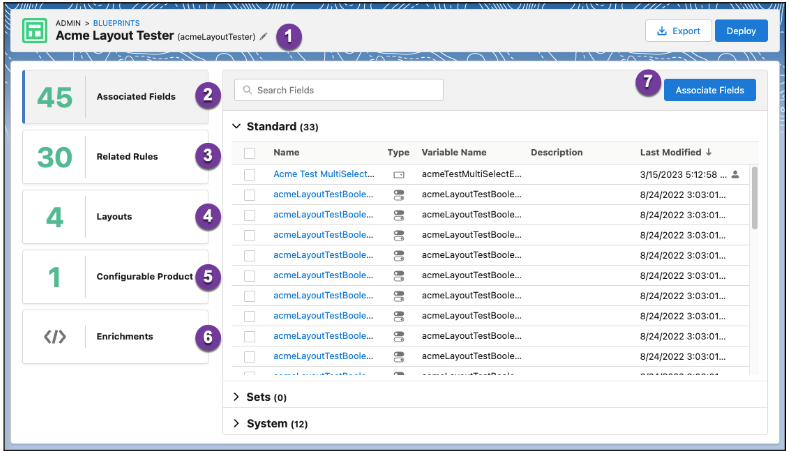Image resolution: width=789 pixels, height=451 pixels.
Task: Open the Related Rules tab showing 30
Action: [x=115, y=157]
